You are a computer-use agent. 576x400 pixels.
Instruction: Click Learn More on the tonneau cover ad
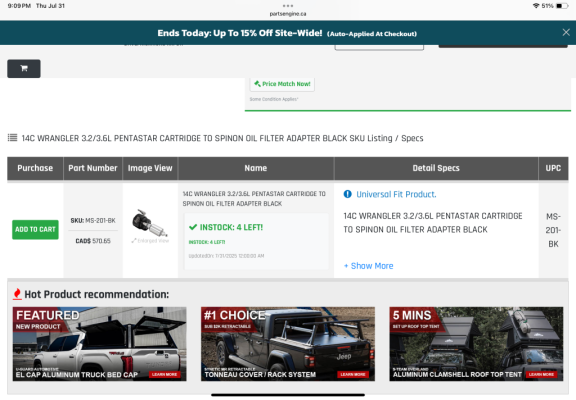click(x=353, y=374)
